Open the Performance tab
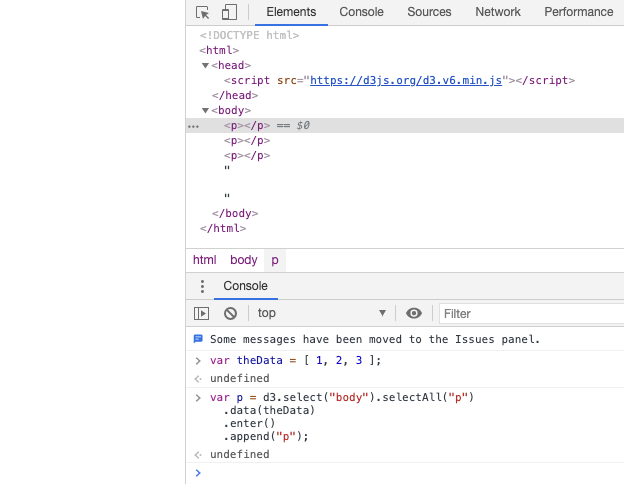The height and width of the screenshot is (484, 624). pyautogui.click(x=579, y=12)
